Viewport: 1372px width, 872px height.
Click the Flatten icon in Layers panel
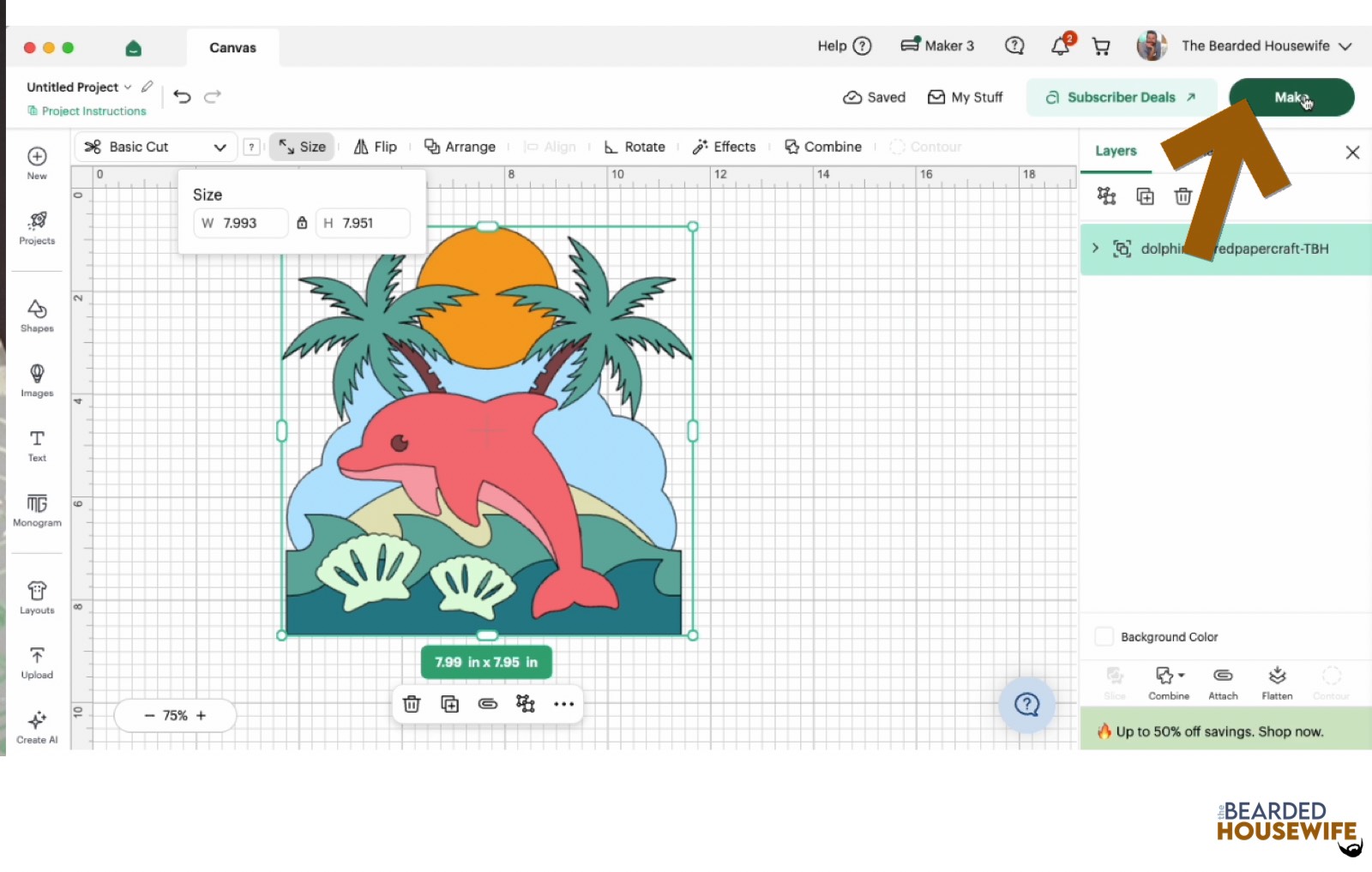click(1277, 683)
